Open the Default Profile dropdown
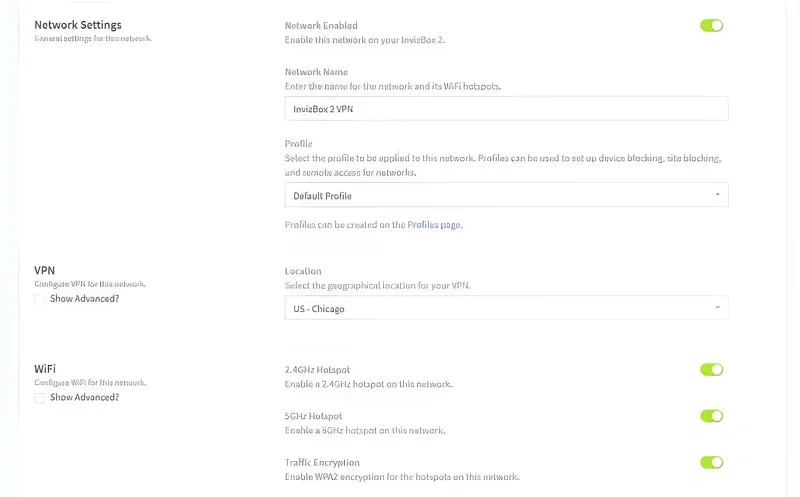800x497 pixels. (x=506, y=195)
